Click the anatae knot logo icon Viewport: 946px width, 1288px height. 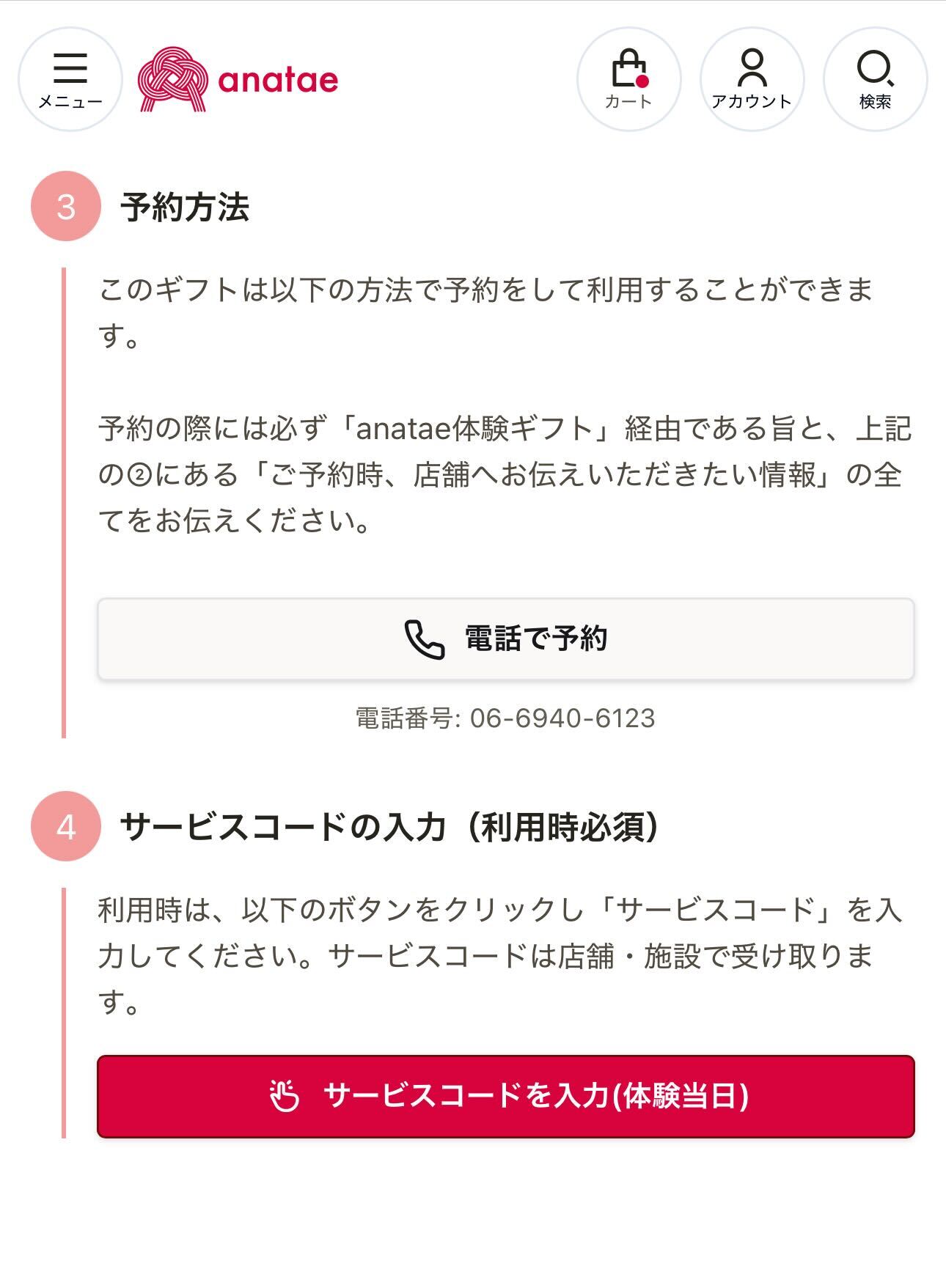(172, 79)
